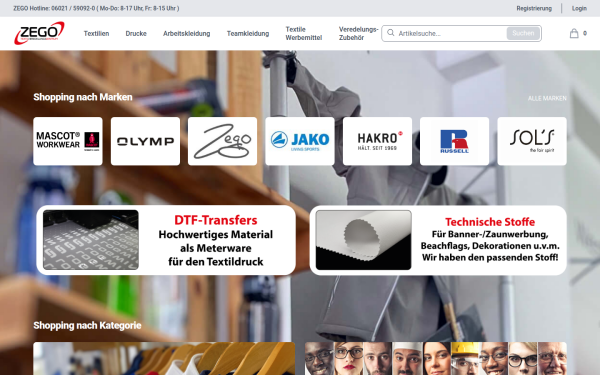Select the handwritten Zego brand tile
Viewport: 600px width, 375px height.
pos(222,141)
